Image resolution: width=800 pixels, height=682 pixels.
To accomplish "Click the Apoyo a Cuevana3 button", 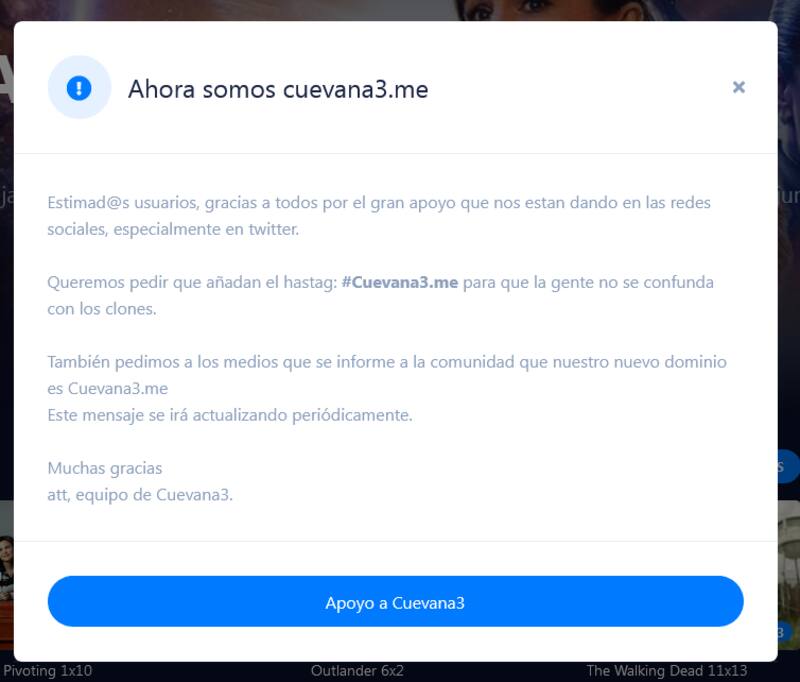I will 395,601.
